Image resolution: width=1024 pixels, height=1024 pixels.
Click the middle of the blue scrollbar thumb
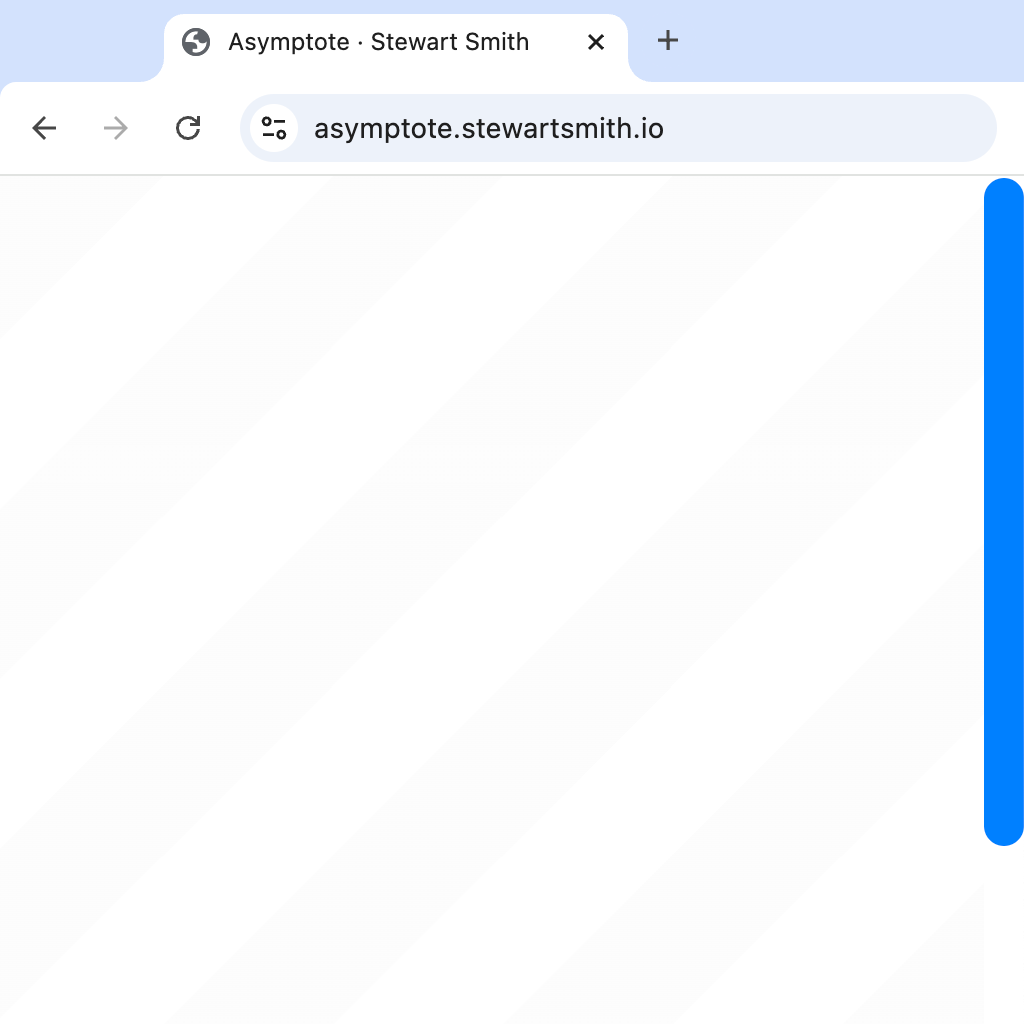[x=1003, y=512]
